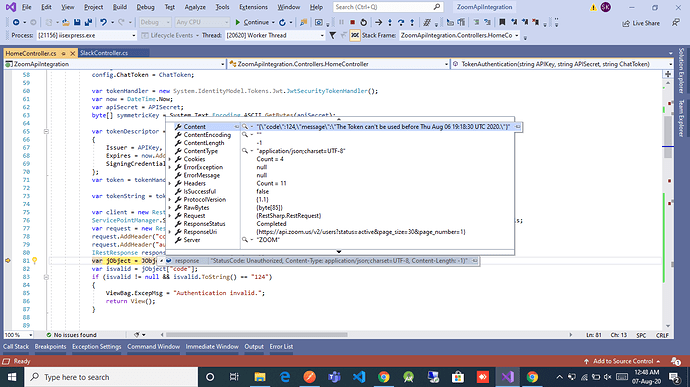Switch to SlackController.cs tab
Viewport: 690px width, 387px height.
coord(104,53)
